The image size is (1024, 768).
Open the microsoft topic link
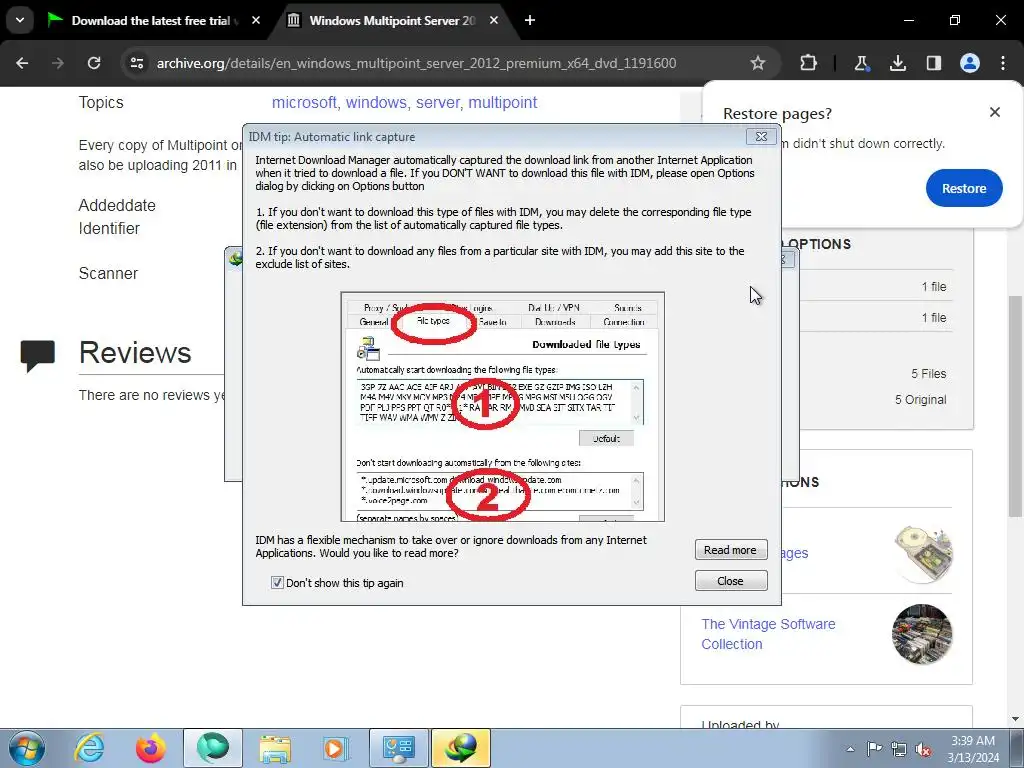click(304, 103)
